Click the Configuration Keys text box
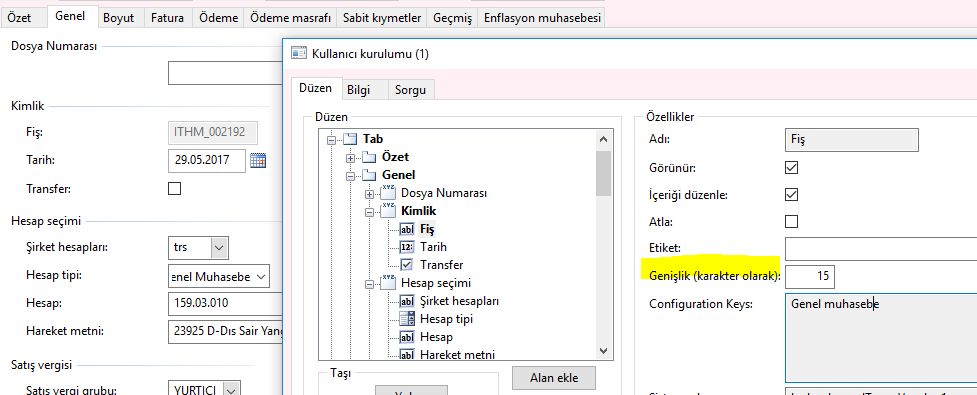The image size is (977, 395). point(880,337)
